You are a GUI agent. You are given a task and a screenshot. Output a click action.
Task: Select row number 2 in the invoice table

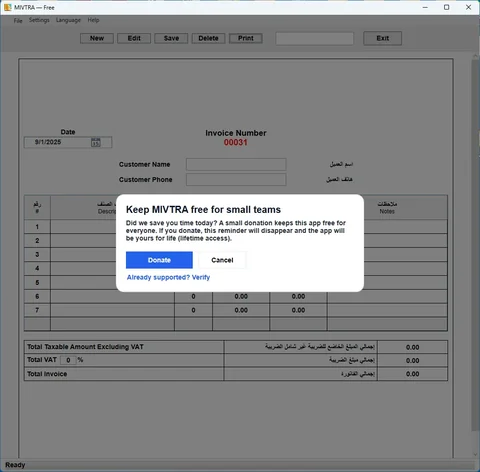pyautogui.click(x=37, y=241)
